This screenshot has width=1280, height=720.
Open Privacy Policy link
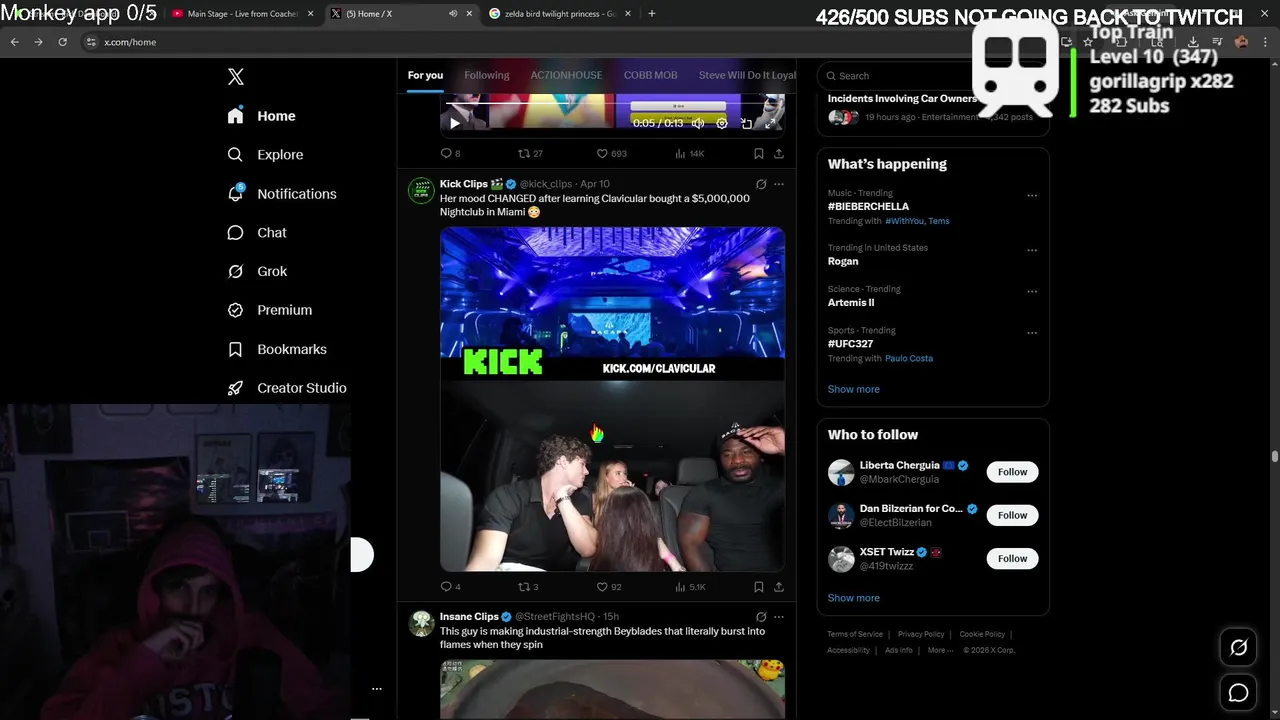[921, 634]
